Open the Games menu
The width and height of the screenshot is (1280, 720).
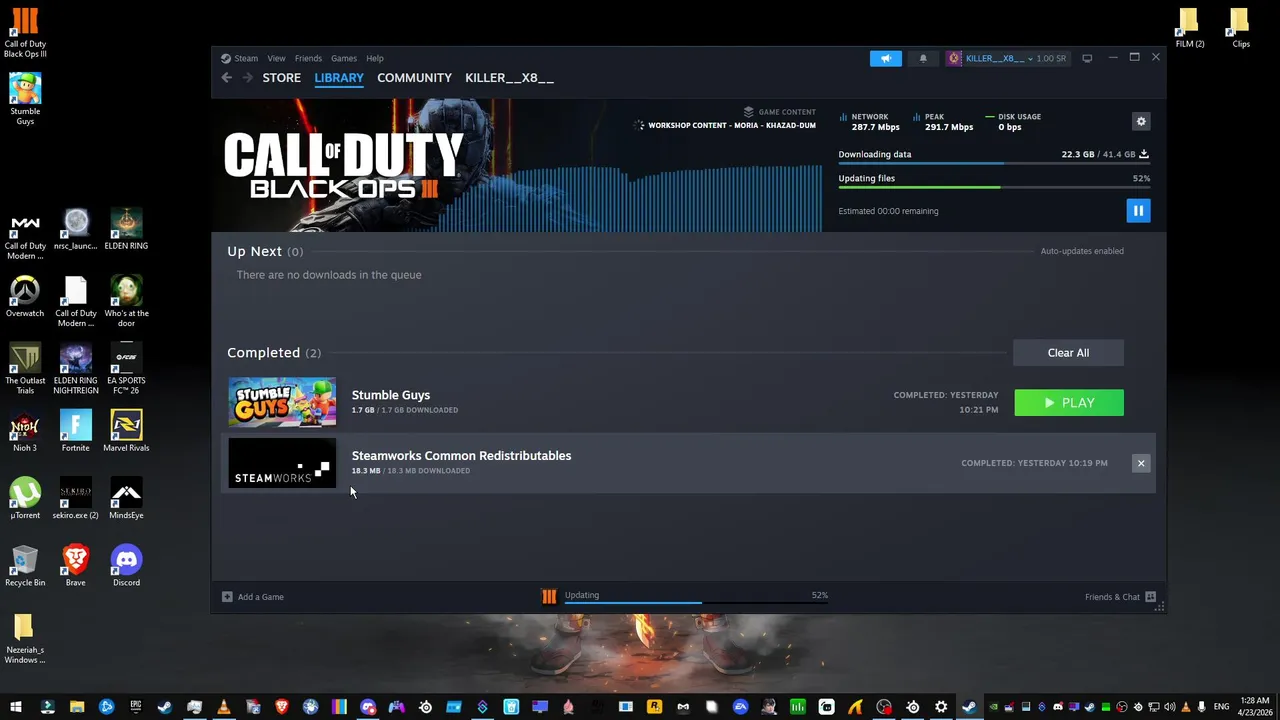344,58
